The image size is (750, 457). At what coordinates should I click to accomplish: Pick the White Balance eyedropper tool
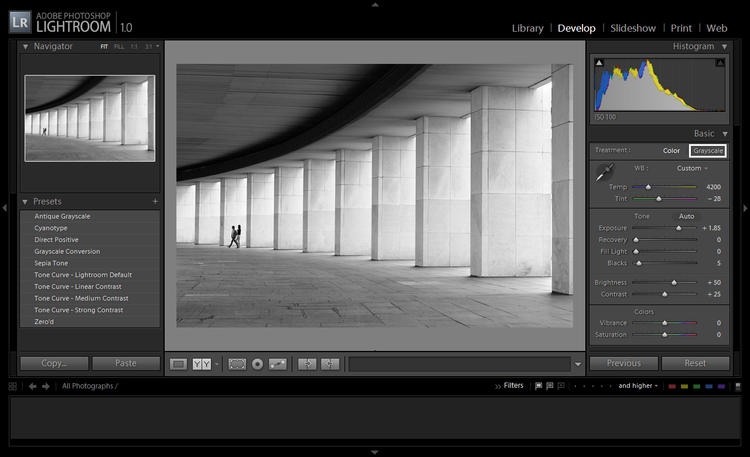pos(606,172)
